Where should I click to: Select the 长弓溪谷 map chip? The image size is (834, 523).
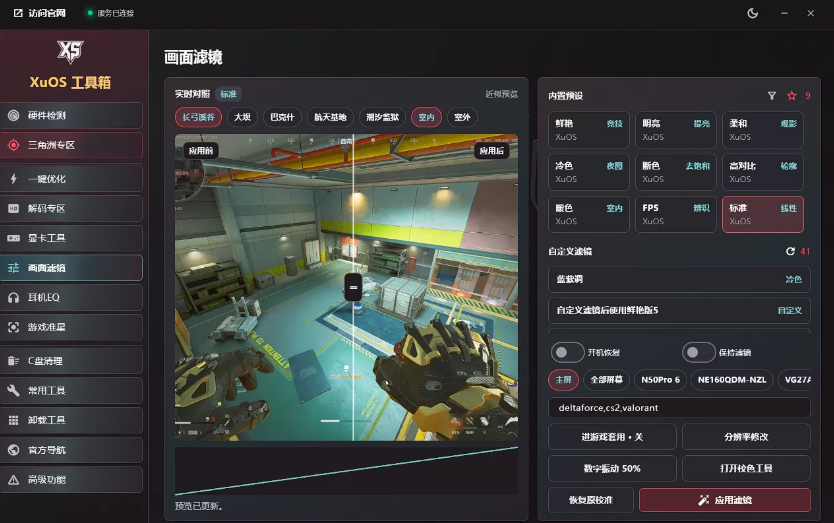[198, 117]
